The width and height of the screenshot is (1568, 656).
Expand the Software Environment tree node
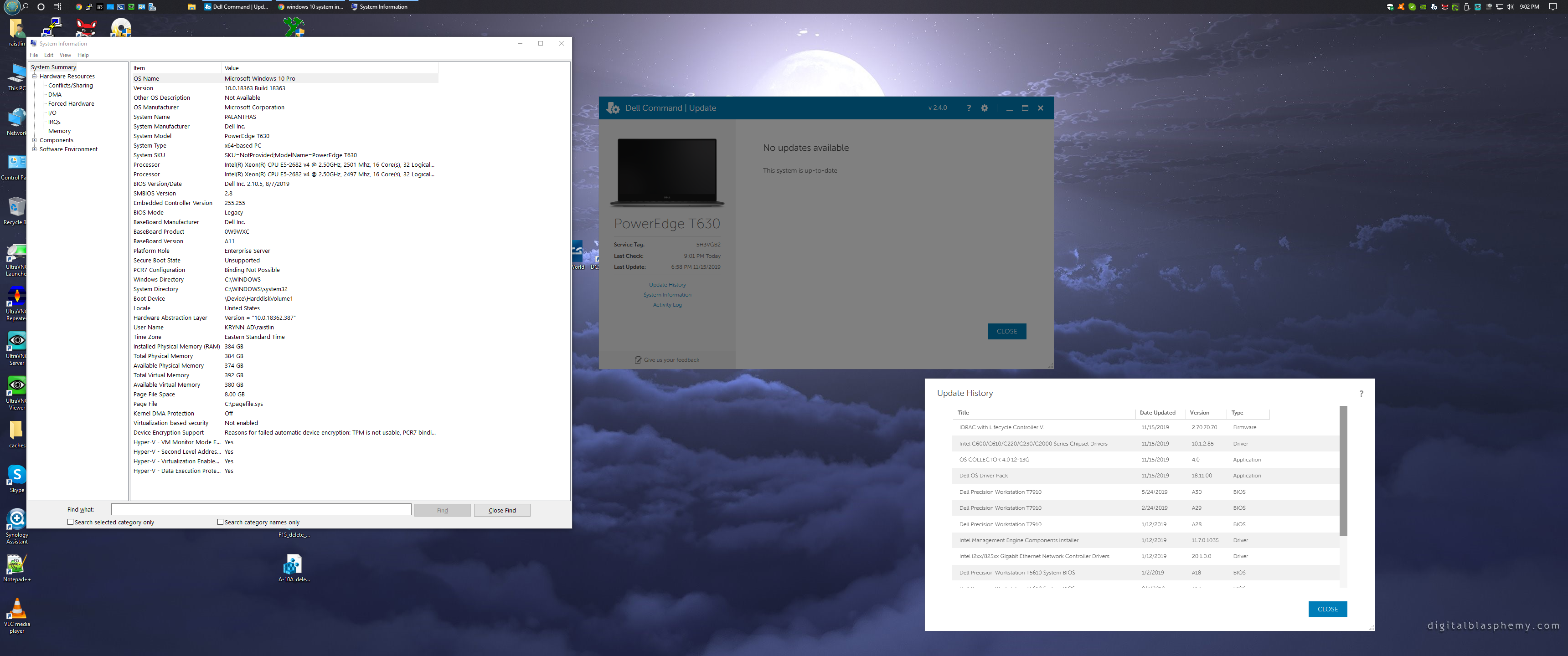tap(35, 149)
